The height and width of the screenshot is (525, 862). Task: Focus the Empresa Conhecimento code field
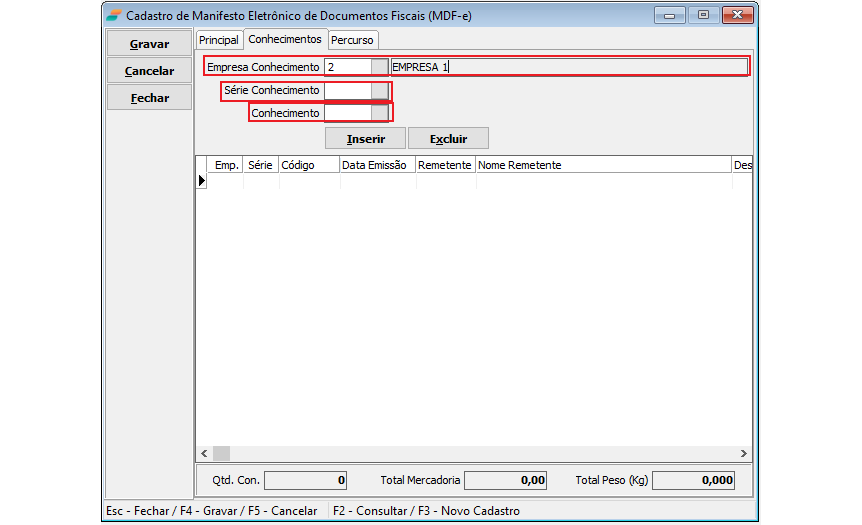pyautogui.click(x=347, y=67)
